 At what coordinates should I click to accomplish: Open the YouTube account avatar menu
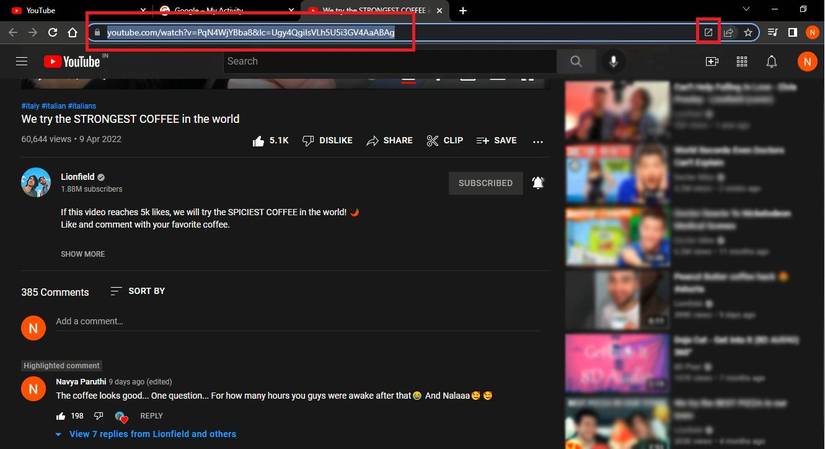coord(807,62)
